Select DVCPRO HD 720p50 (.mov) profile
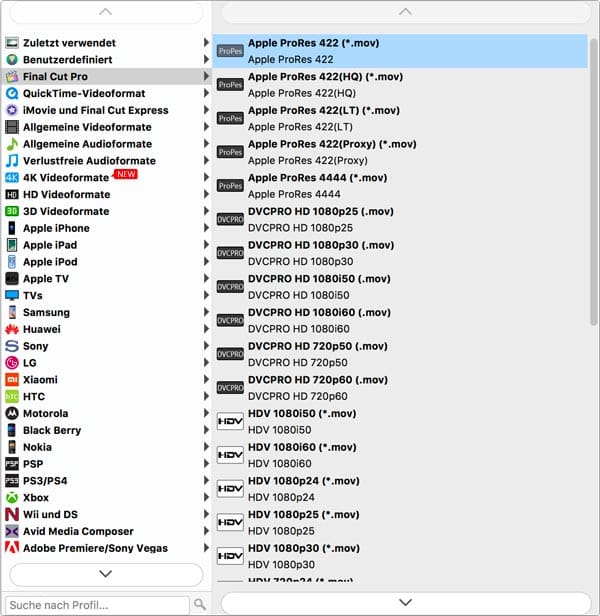The width and height of the screenshot is (600, 616). click(x=400, y=354)
